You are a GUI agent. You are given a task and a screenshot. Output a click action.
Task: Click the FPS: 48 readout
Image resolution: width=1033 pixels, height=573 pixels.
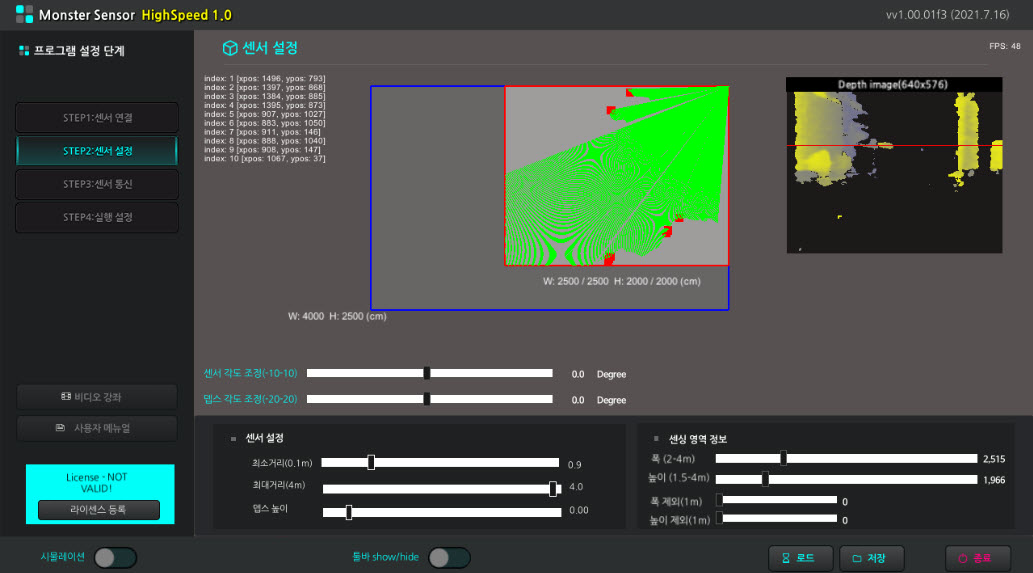pos(1005,46)
